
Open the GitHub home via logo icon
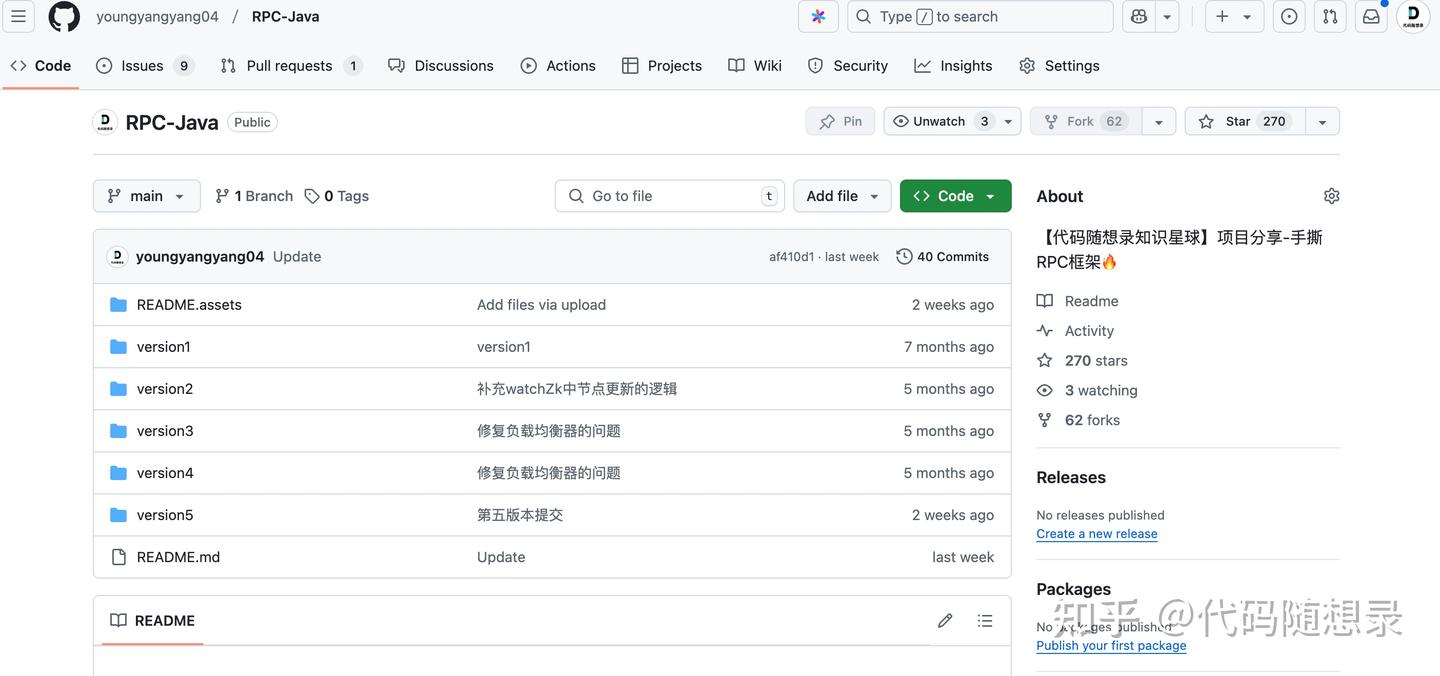(x=64, y=16)
